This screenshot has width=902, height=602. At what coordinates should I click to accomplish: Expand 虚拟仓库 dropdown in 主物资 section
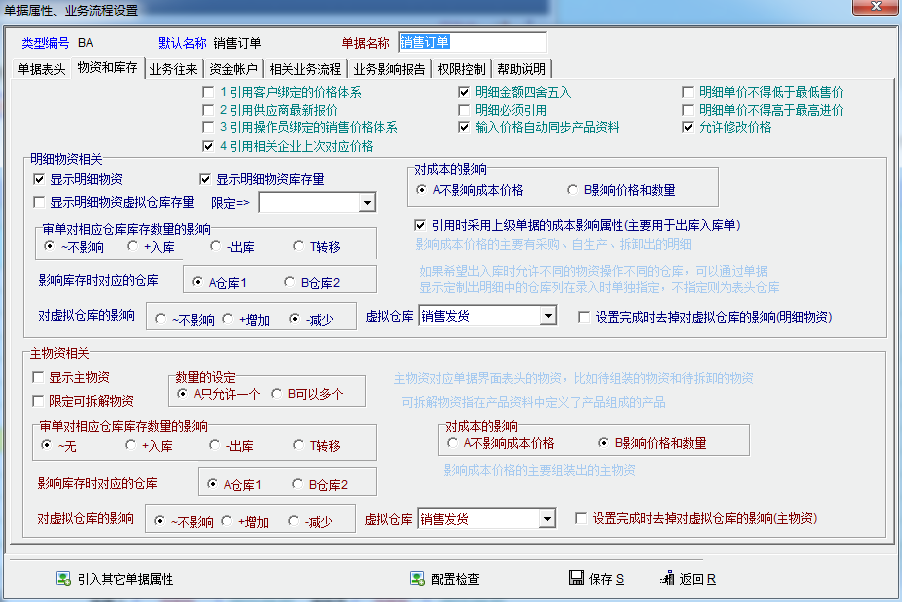coord(546,519)
